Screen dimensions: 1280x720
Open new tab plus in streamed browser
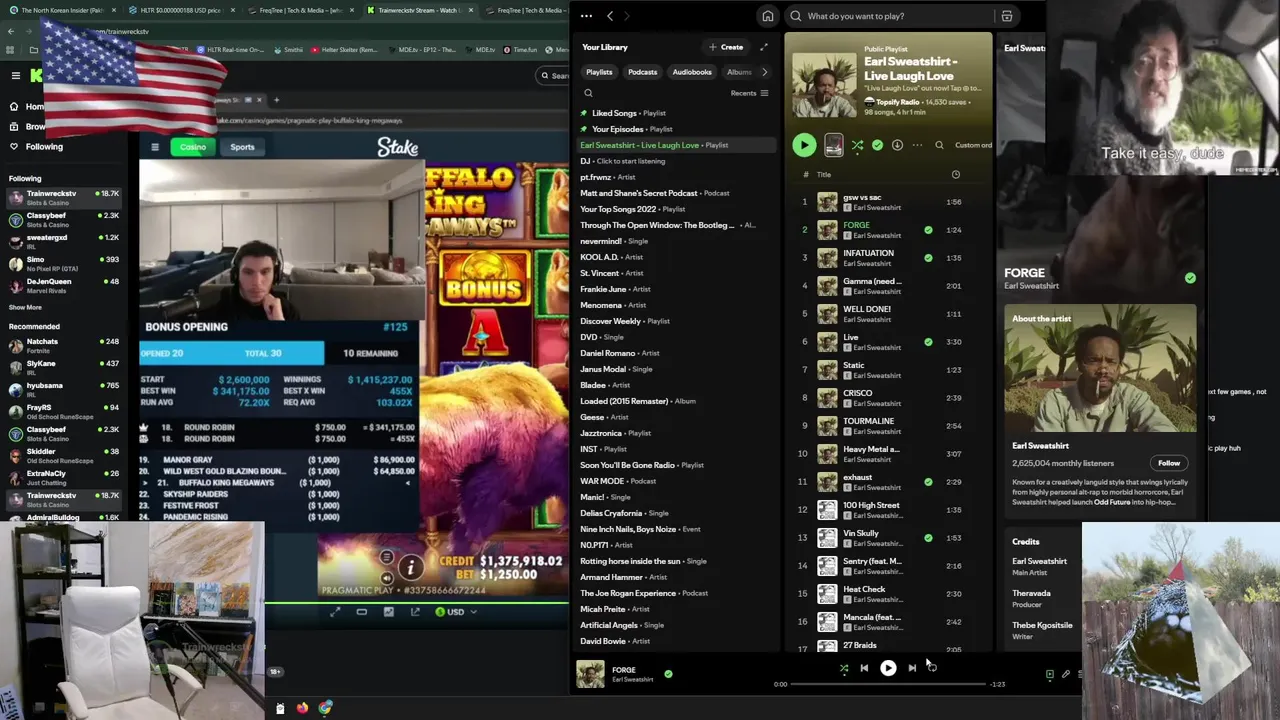277,99
